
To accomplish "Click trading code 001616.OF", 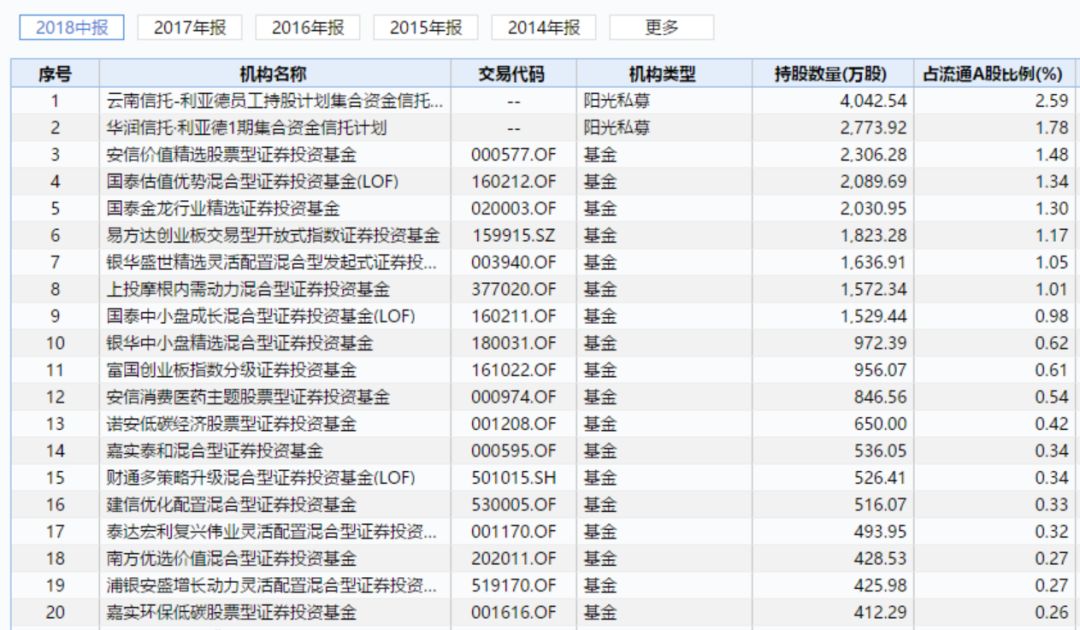I will [x=513, y=611].
